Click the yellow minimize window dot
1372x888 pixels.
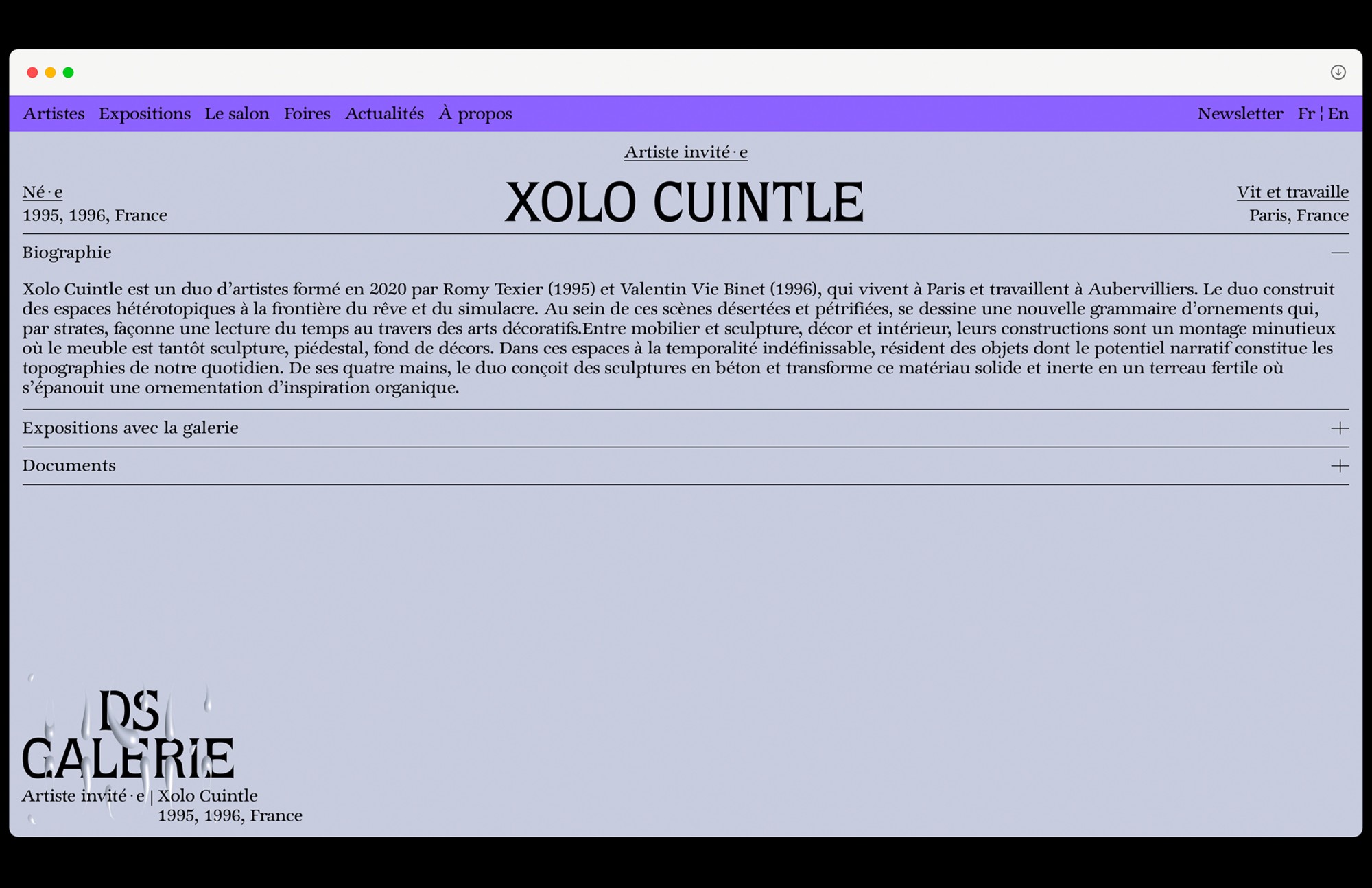pyautogui.click(x=50, y=73)
